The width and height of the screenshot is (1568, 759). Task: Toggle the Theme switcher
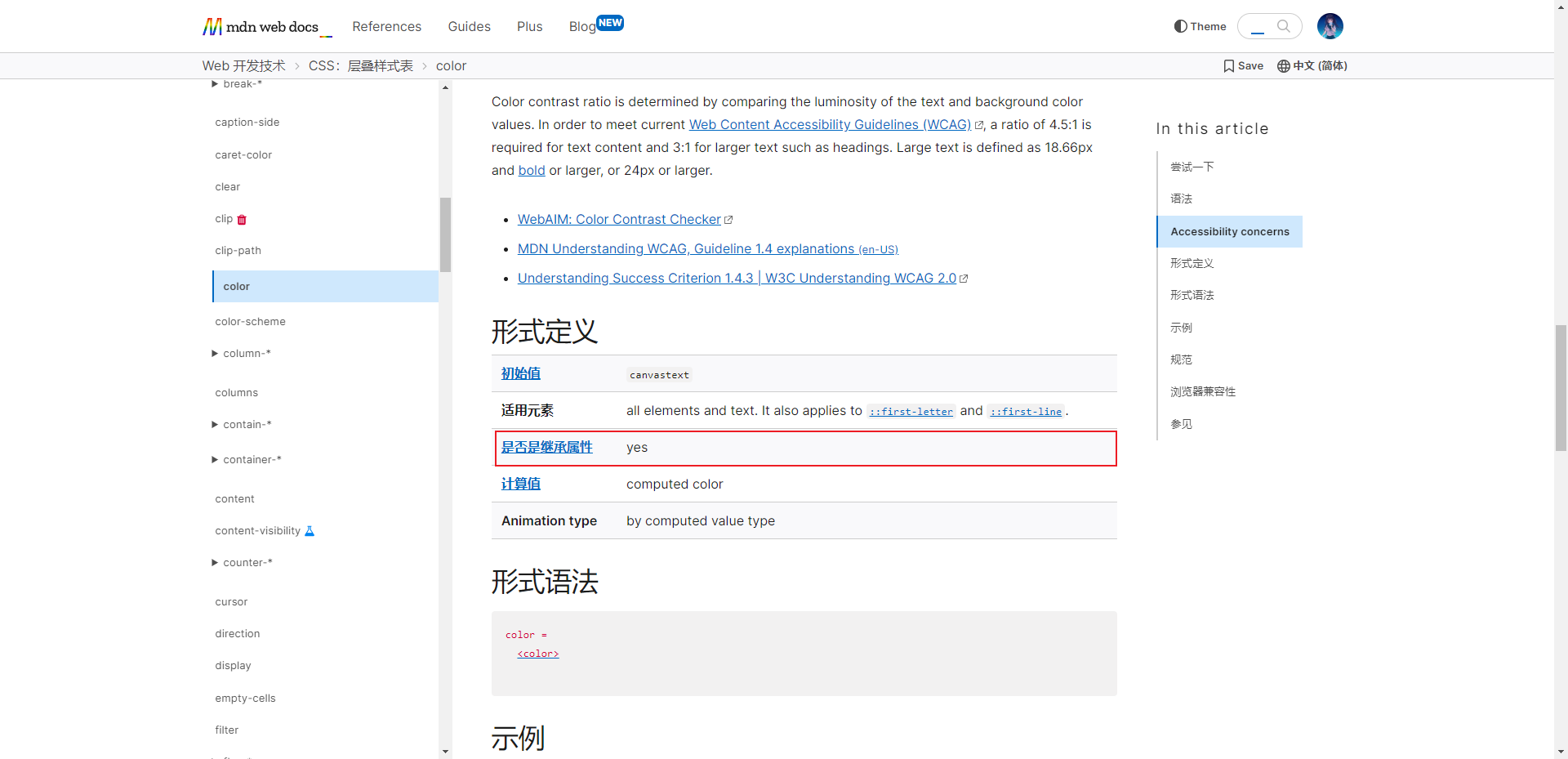click(1200, 26)
